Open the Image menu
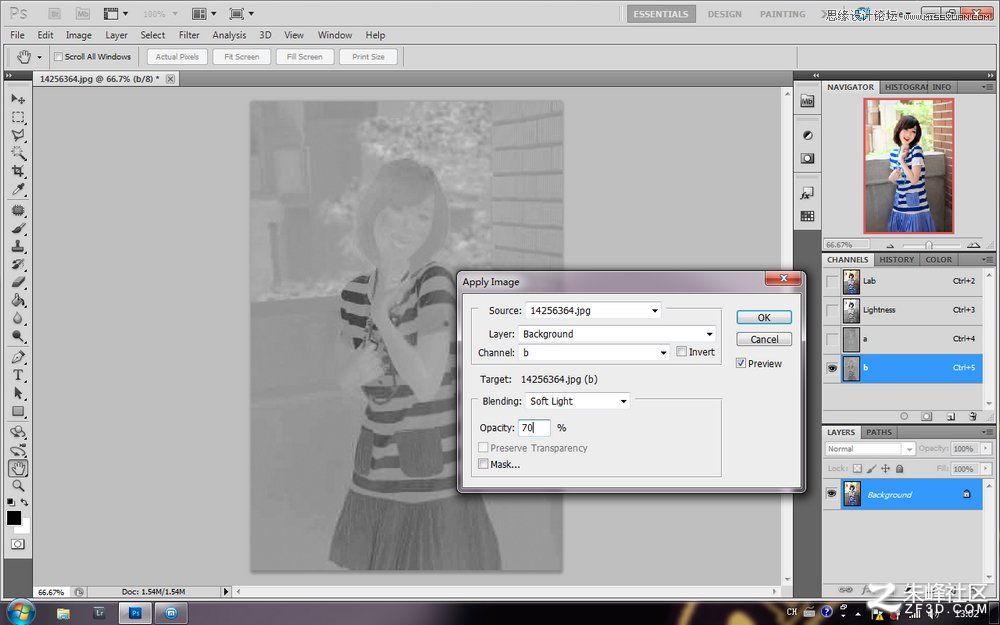The height and width of the screenshot is (625, 1000). tap(78, 35)
